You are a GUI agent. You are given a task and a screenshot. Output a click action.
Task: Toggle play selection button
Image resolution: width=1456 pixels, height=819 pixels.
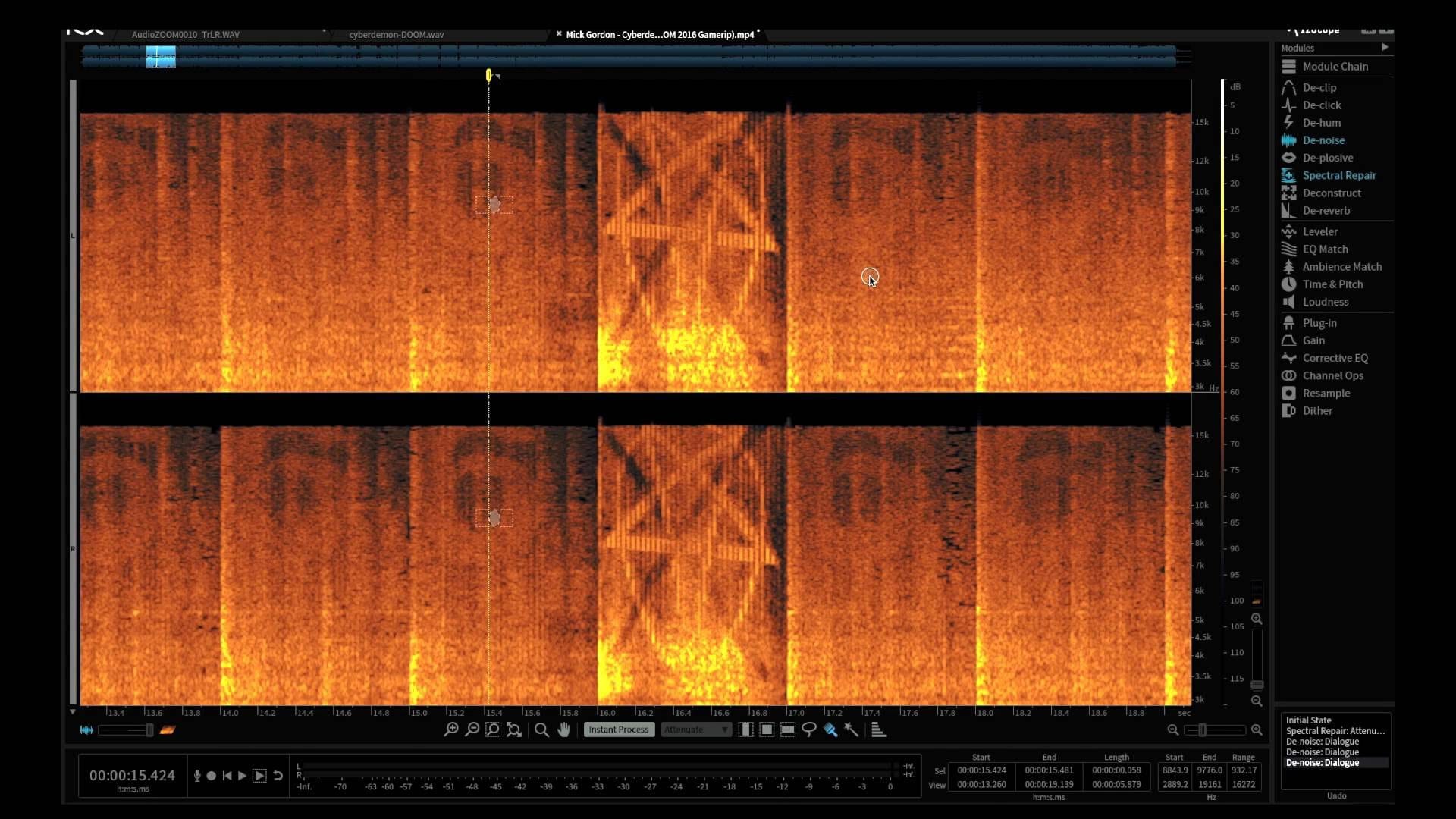[259, 776]
